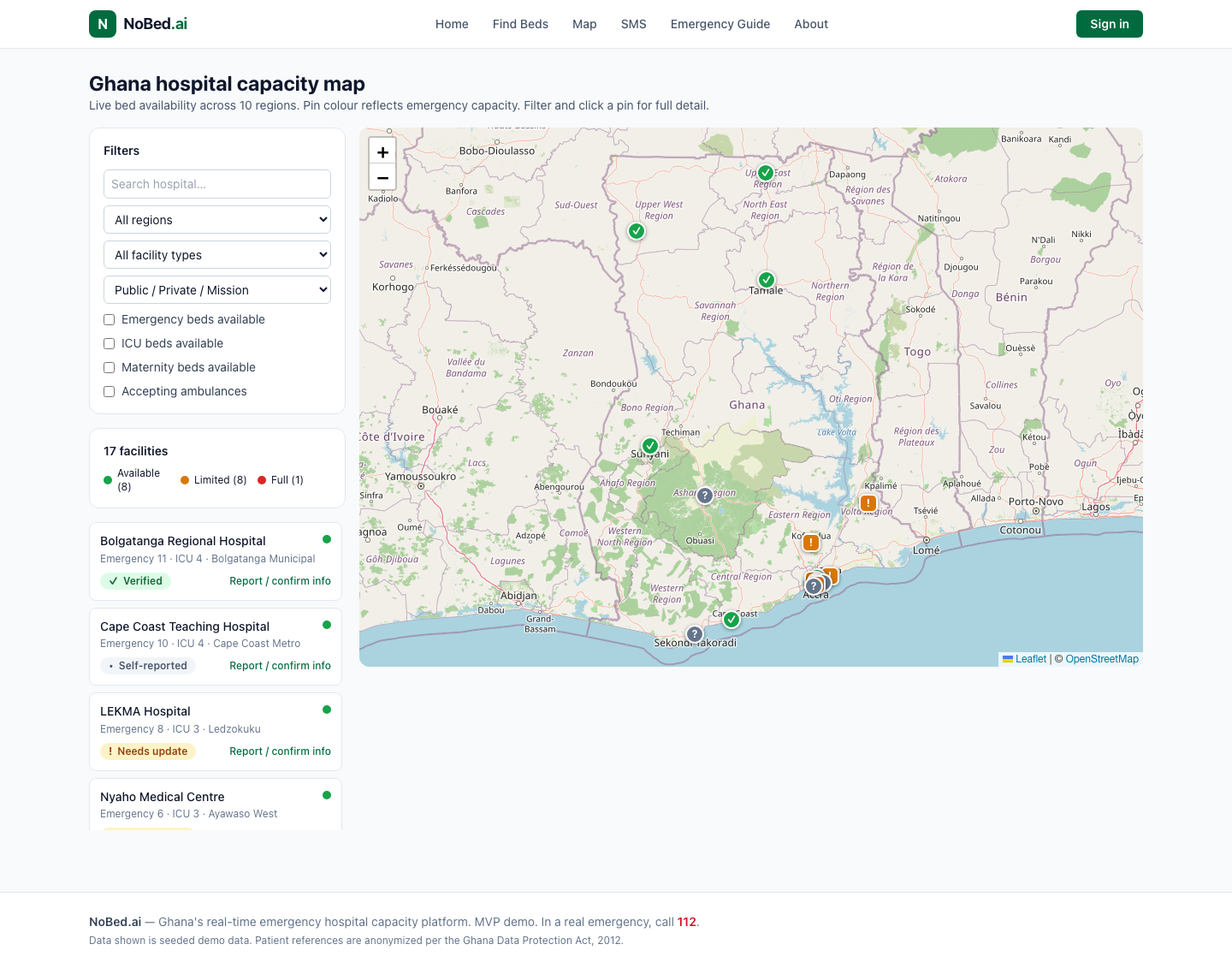
Task: Select Cape Coast Teaching Hospital title
Action: (185, 627)
